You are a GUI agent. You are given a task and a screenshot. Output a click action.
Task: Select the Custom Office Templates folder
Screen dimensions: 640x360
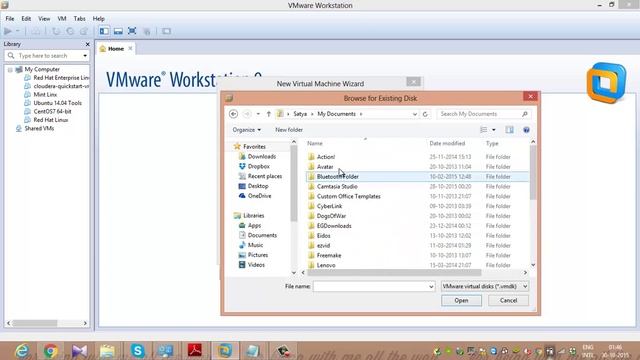click(349, 196)
